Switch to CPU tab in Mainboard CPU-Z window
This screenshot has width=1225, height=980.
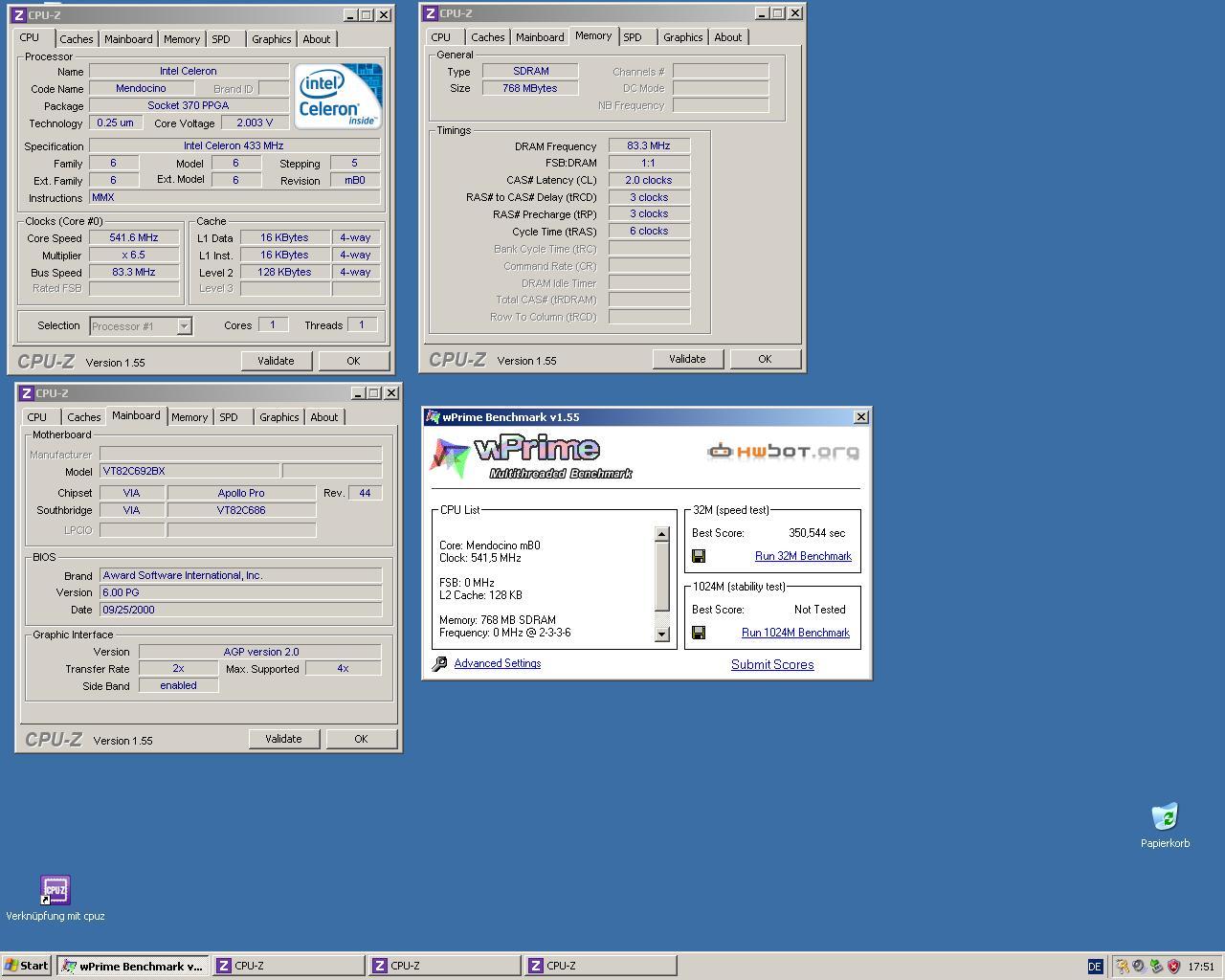(37, 417)
